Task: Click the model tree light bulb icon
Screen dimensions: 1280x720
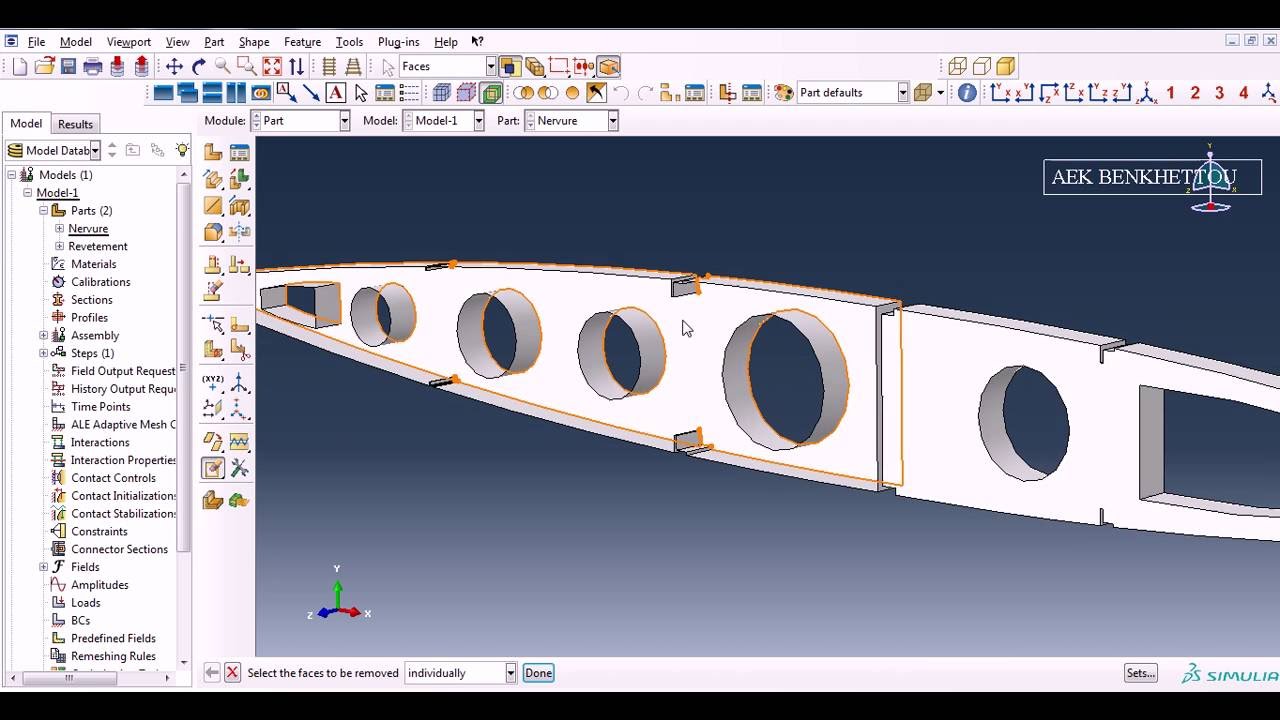Action: pos(182,150)
